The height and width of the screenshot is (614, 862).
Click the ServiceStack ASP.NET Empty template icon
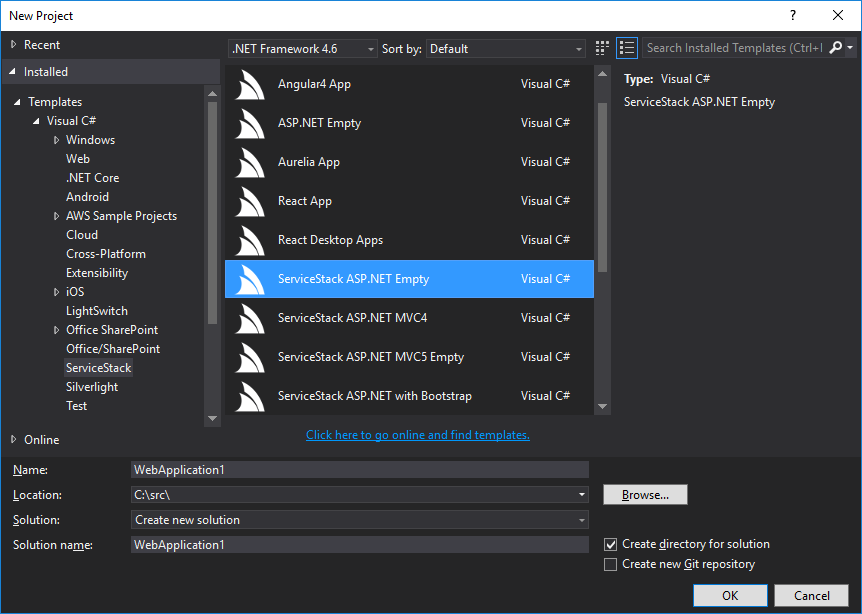coord(250,280)
